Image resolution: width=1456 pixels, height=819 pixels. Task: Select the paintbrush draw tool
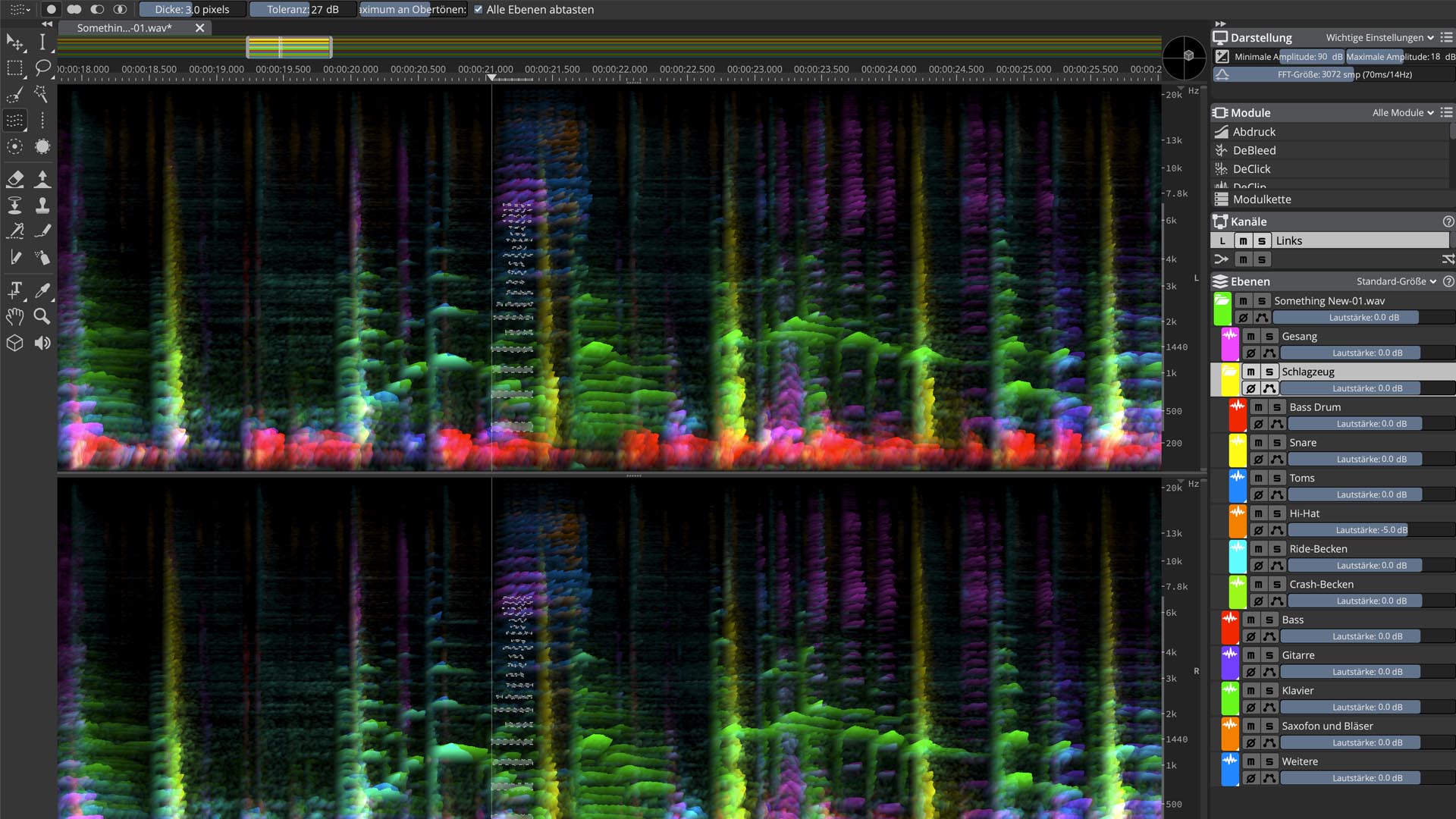(42, 231)
